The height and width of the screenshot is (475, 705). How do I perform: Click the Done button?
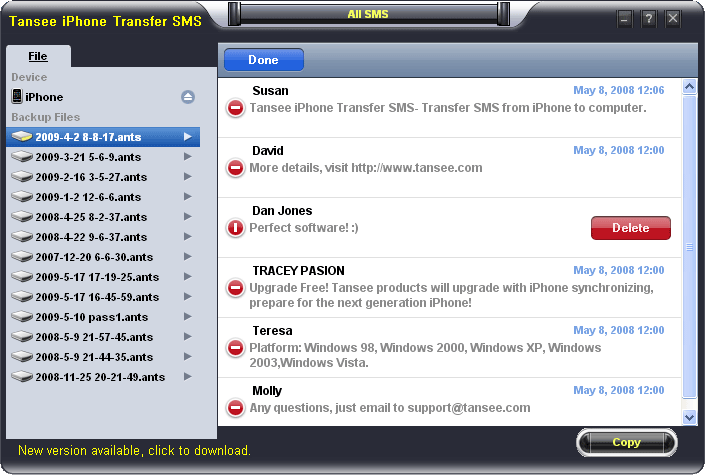[263, 60]
